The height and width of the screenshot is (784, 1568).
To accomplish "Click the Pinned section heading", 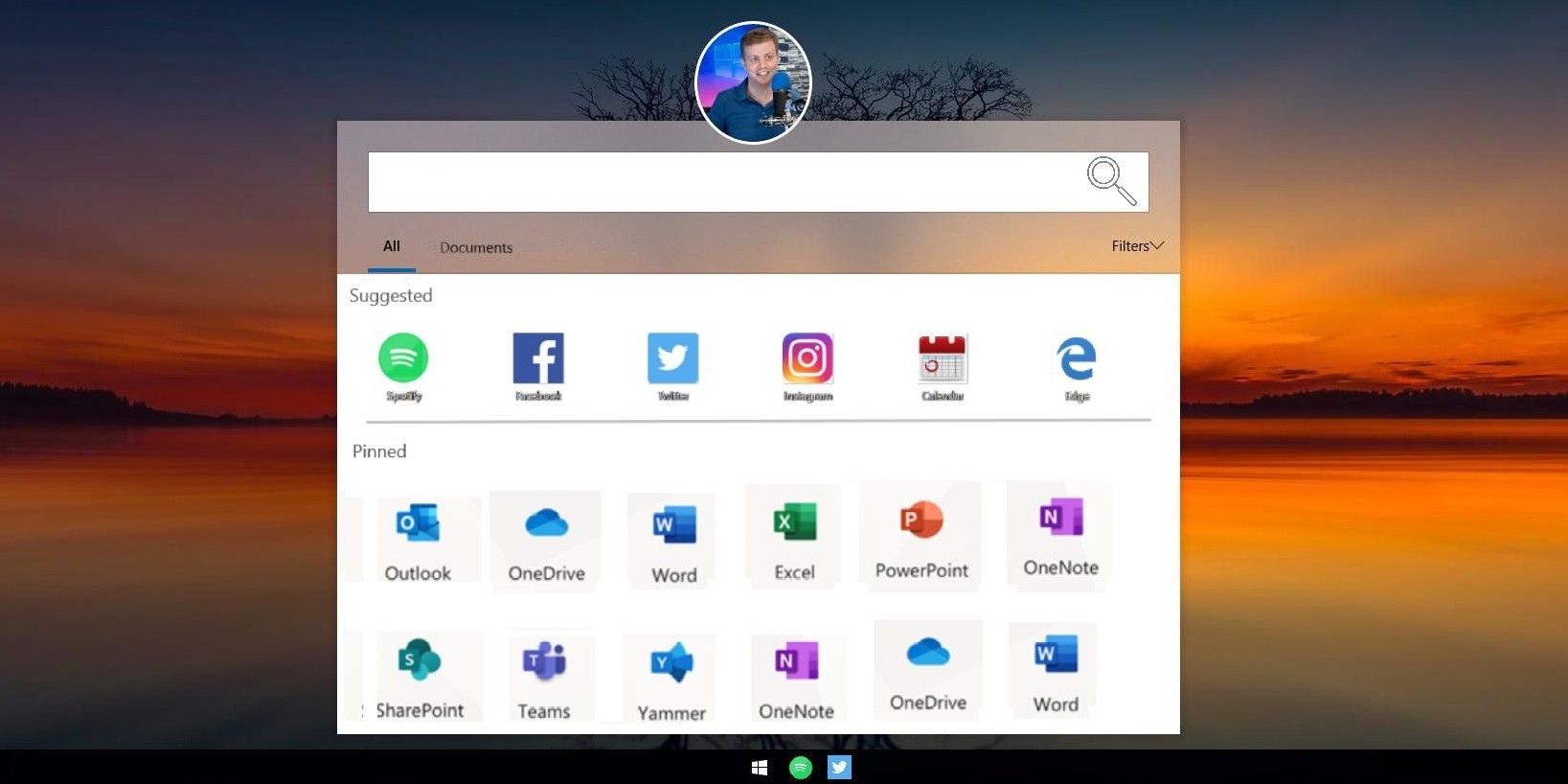I will click(379, 451).
